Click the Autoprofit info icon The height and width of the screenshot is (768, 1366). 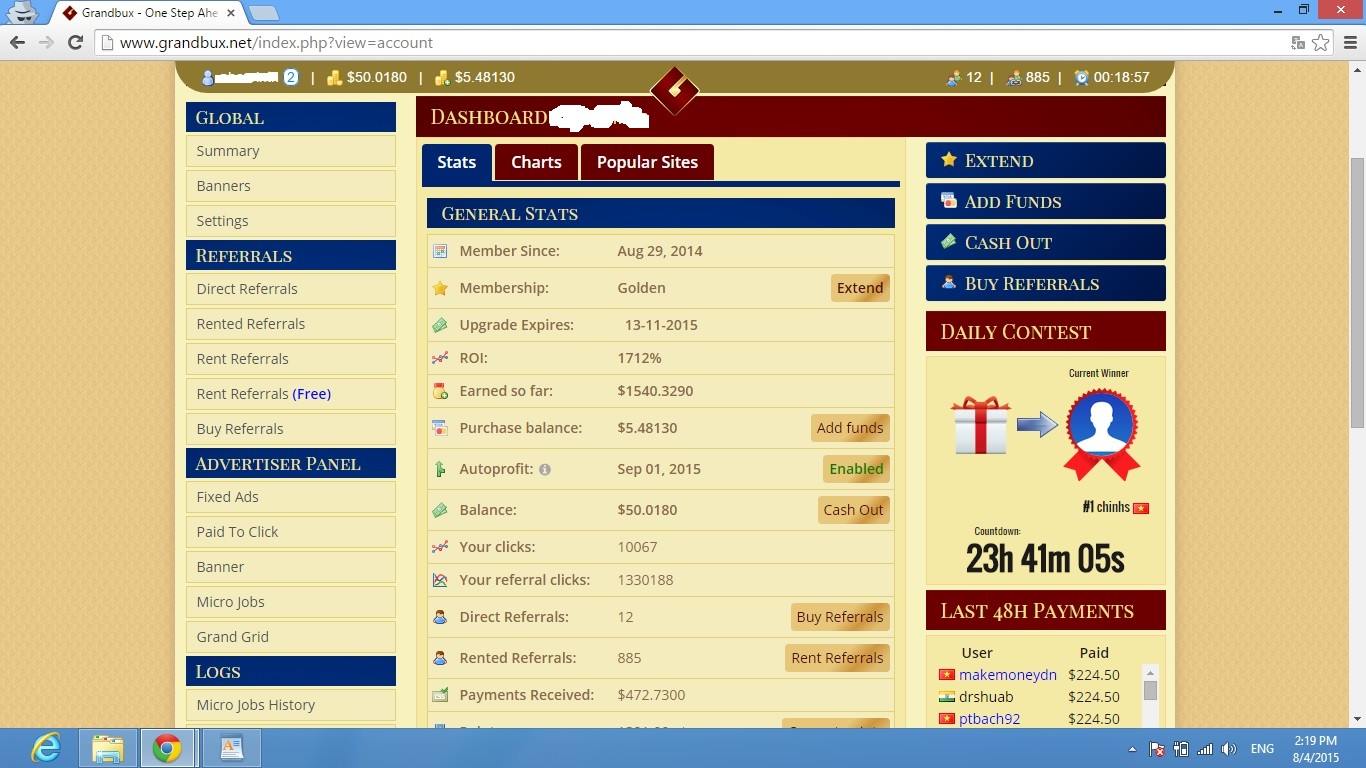point(545,469)
